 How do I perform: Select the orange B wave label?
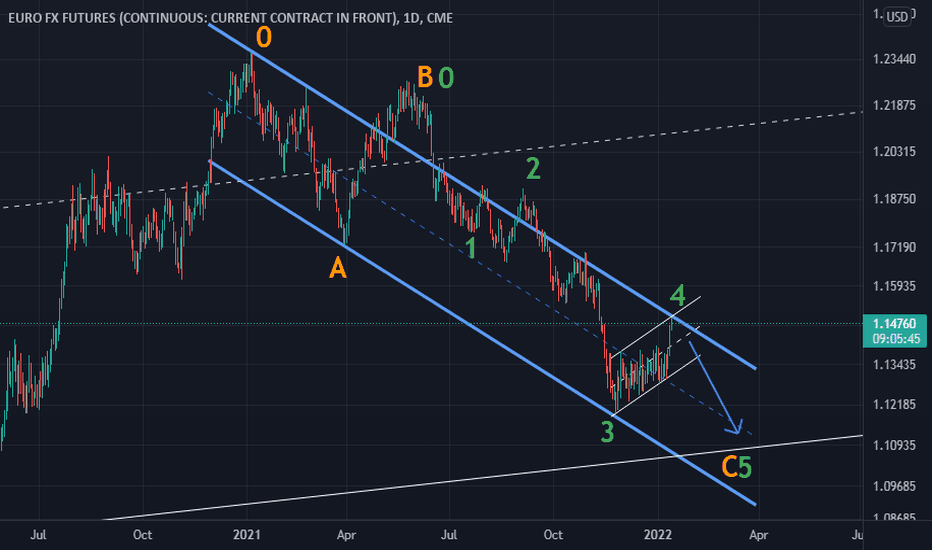click(425, 77)
